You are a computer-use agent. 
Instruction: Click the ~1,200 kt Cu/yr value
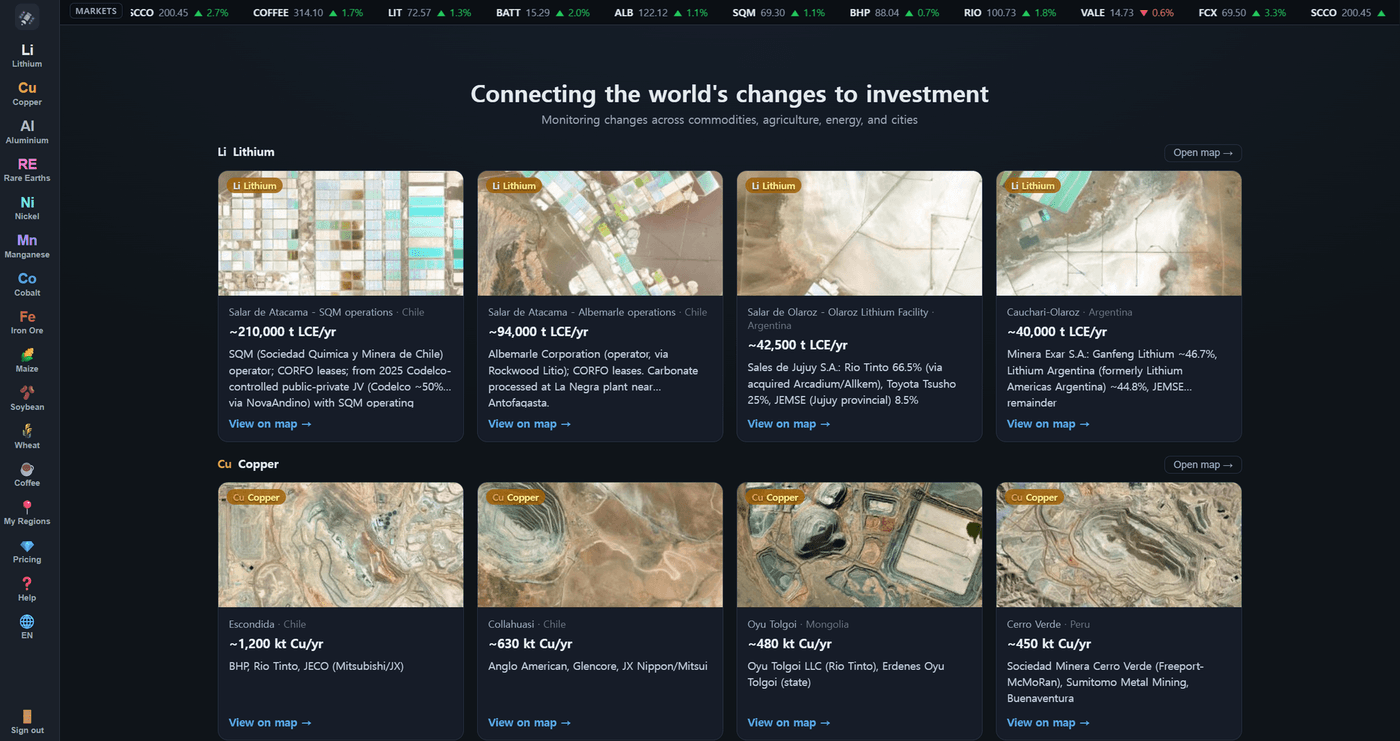click(x=276, y=644)
